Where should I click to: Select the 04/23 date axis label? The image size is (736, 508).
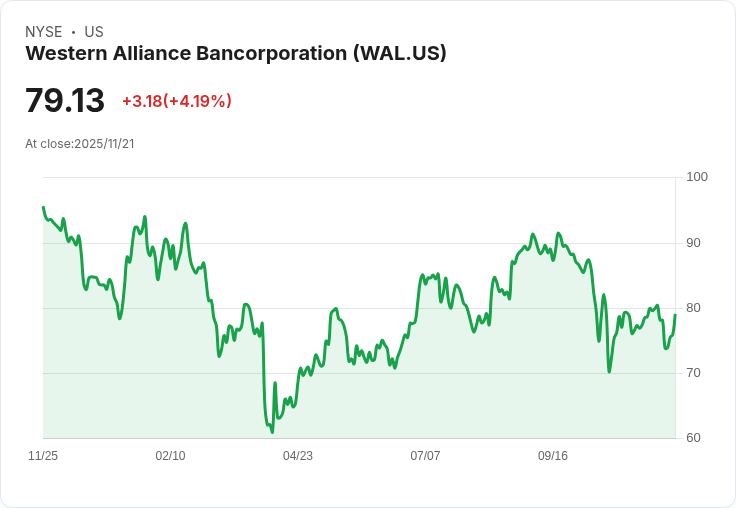[x=298, y=456]
